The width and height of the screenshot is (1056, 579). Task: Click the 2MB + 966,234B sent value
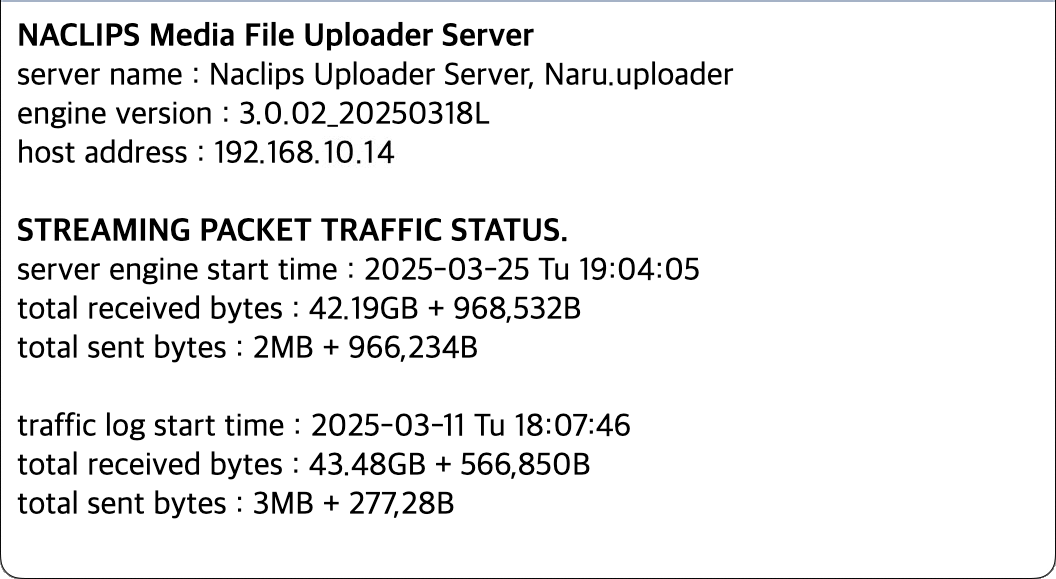[x=365, y=347]
